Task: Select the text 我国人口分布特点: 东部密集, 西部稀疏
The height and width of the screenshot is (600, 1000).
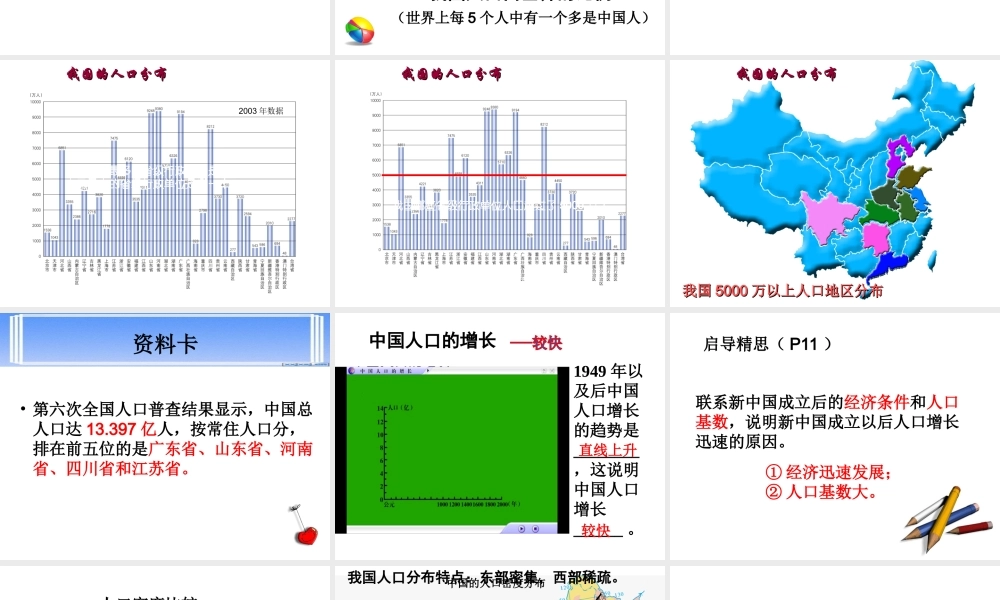Action: click(x=483, y=578)
